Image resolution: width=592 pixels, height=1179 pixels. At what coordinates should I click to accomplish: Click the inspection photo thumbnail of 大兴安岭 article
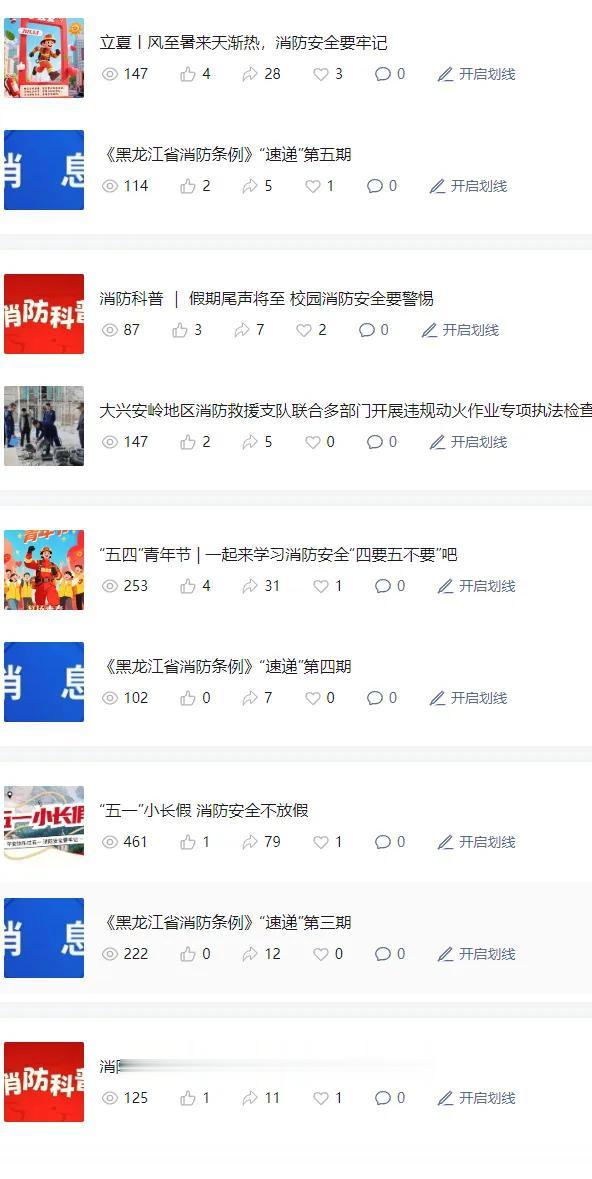(44, 426)
